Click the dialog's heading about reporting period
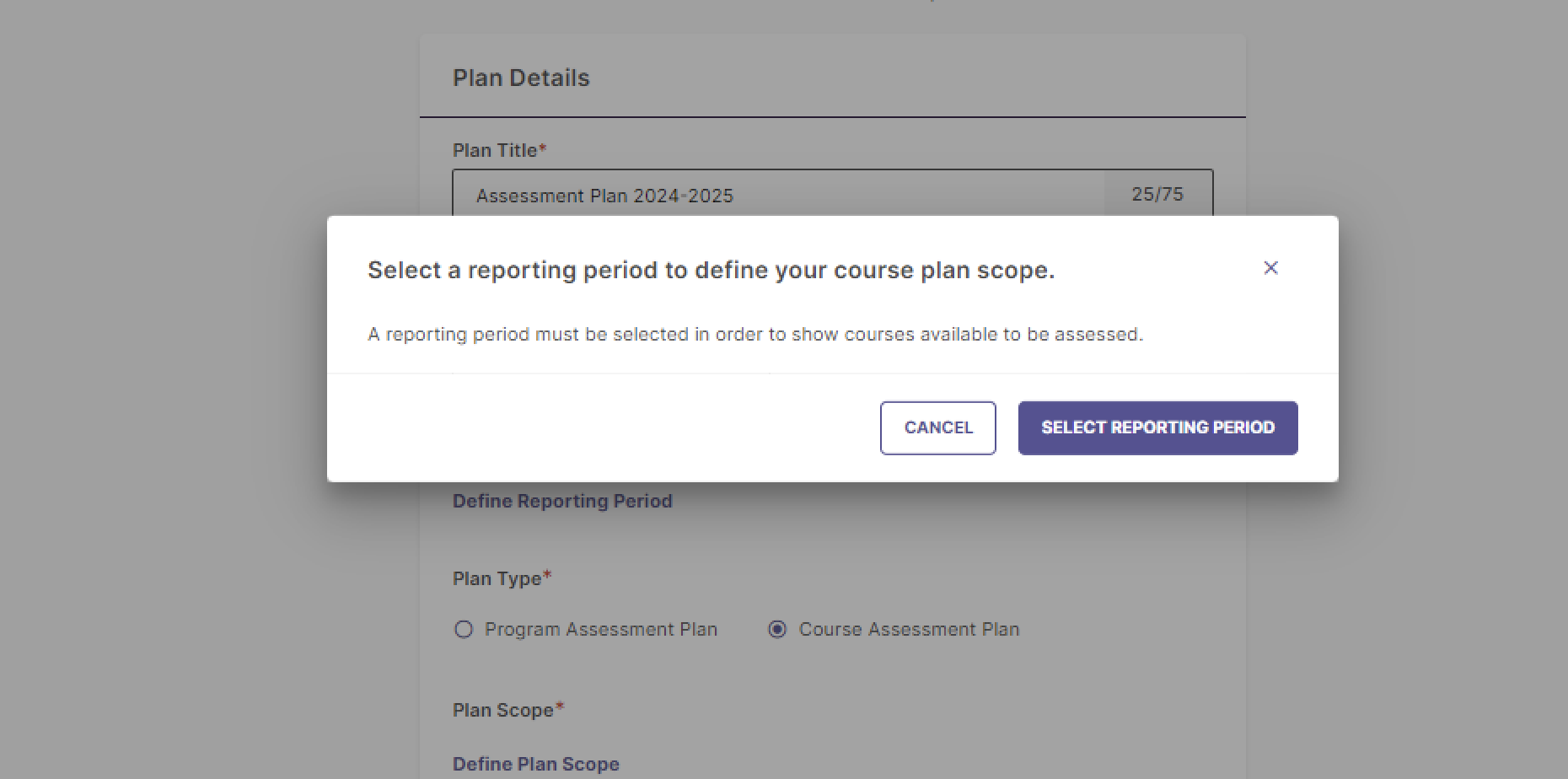The height and width of the screenshot is (779, 1568). [711, 271]
